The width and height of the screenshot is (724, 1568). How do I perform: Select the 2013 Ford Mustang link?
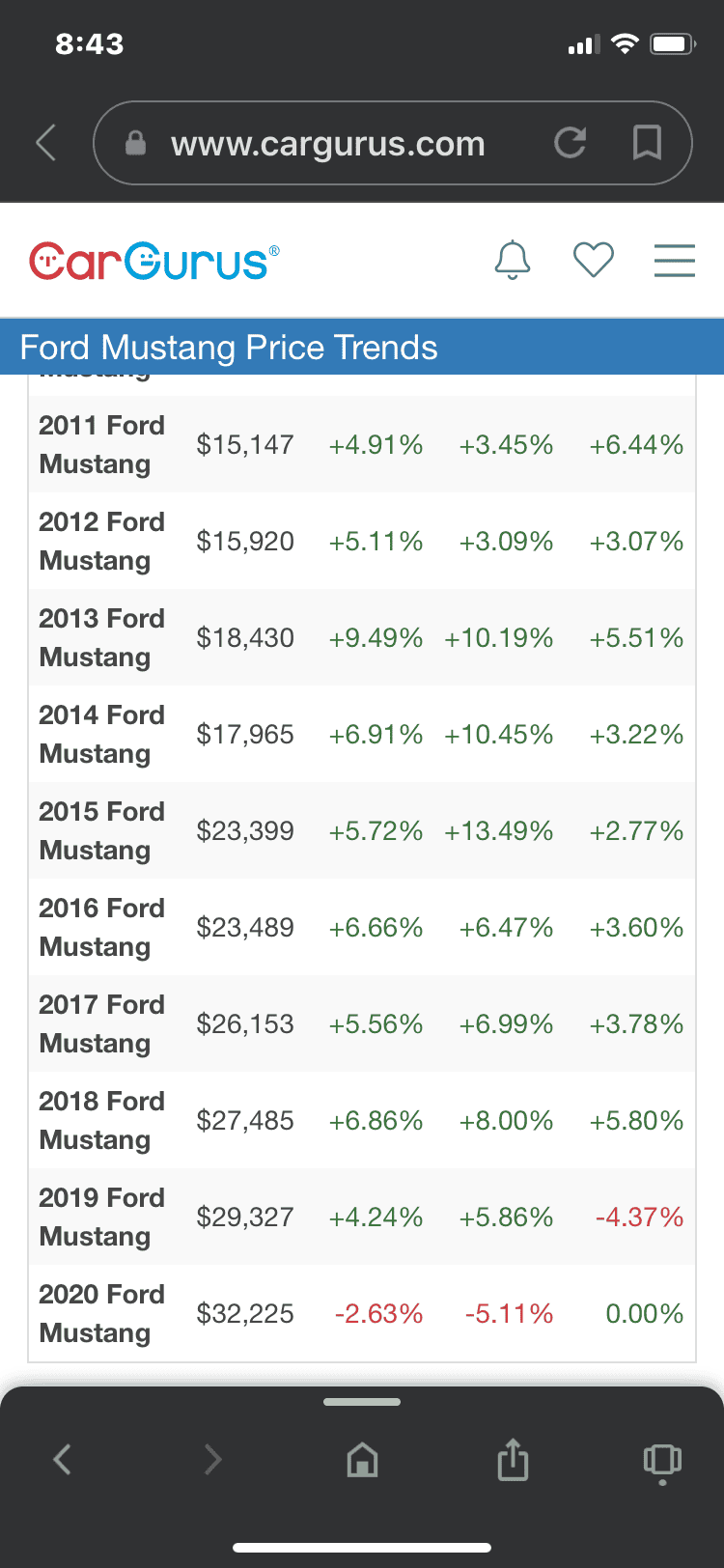tap(101, 637)
